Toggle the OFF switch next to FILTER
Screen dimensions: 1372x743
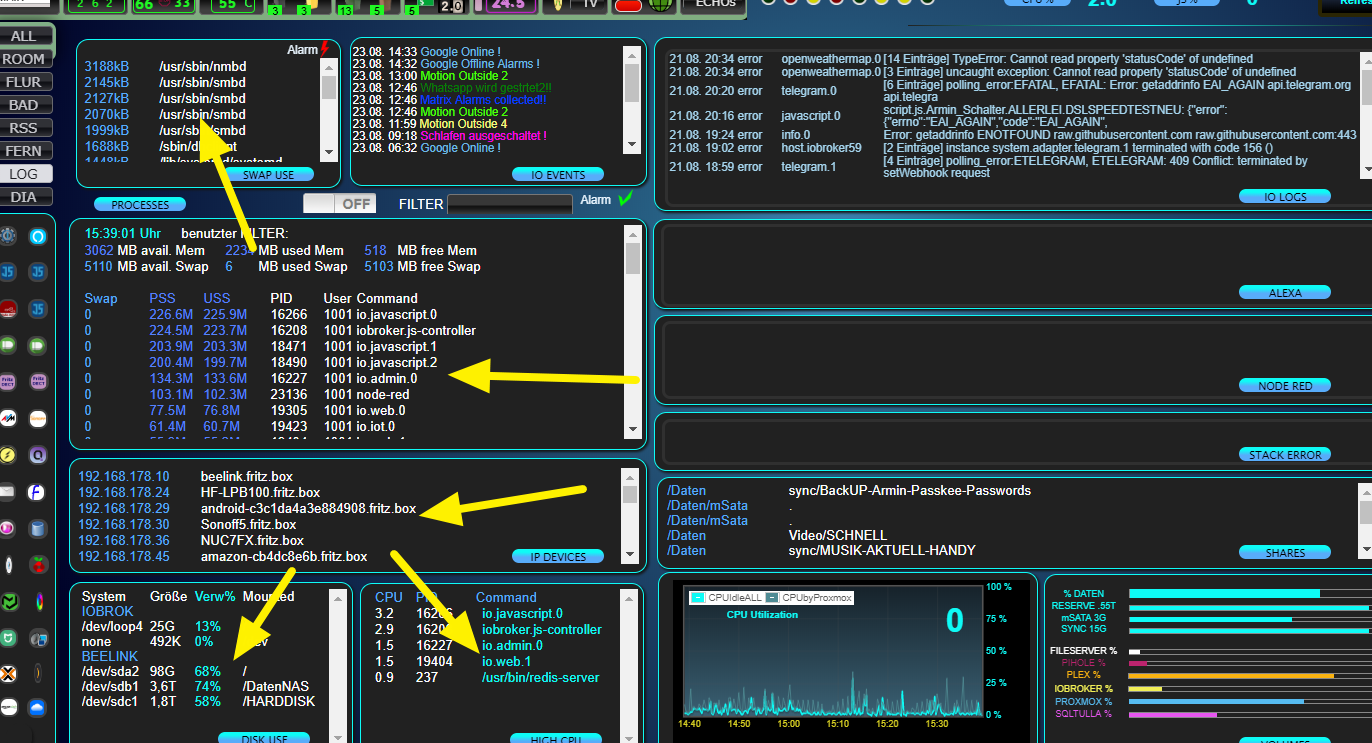click(x=340, y=203)
